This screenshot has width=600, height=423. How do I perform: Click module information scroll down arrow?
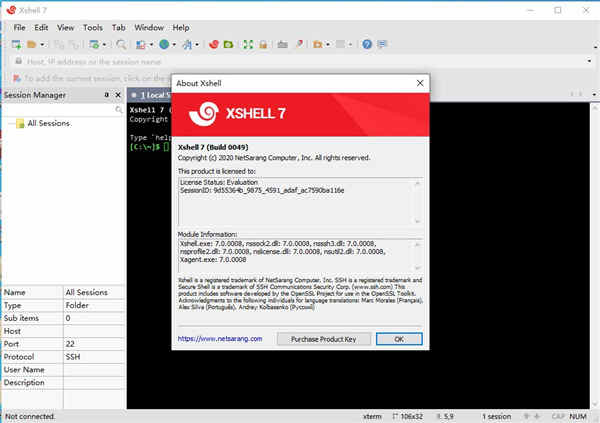click(x=417, y=268)
